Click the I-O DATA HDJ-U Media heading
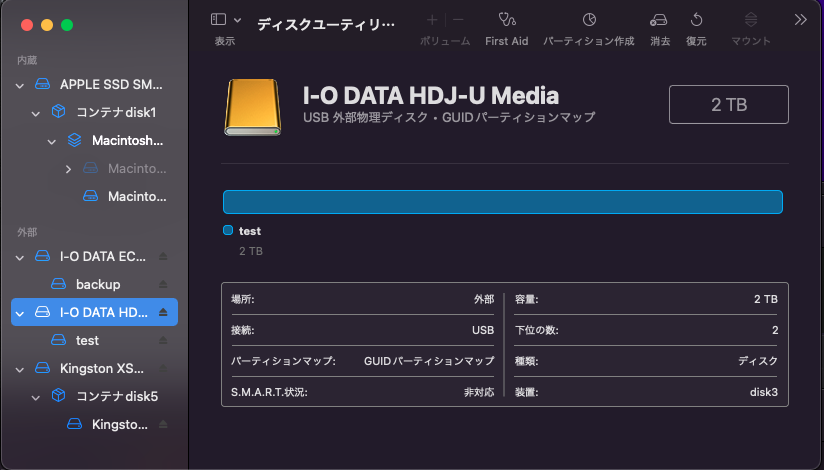Viewport: 824px width, 470px height. coord(430,95)
